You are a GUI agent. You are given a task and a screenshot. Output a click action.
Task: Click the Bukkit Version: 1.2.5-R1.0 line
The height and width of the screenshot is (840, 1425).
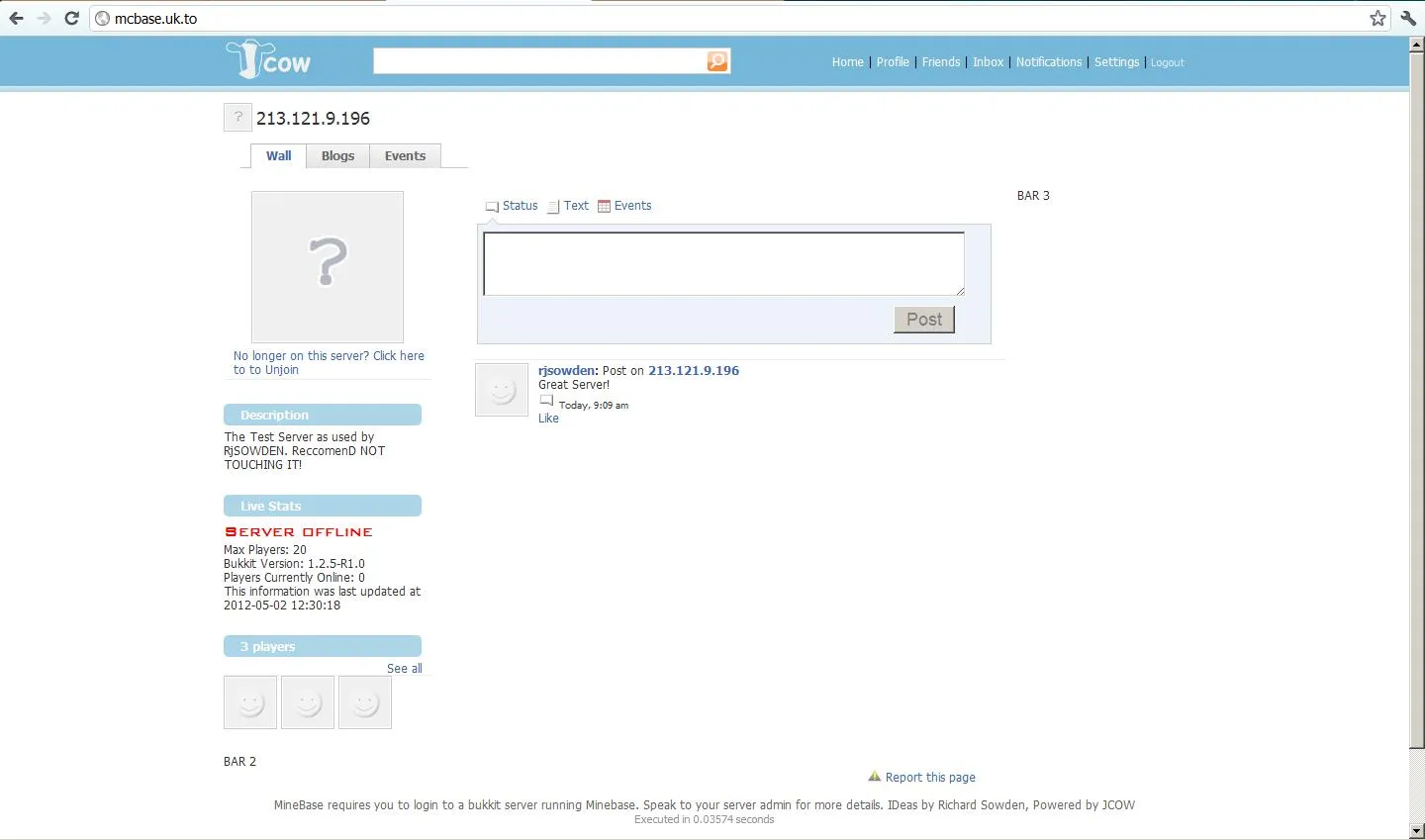click(x=294, y=563)
